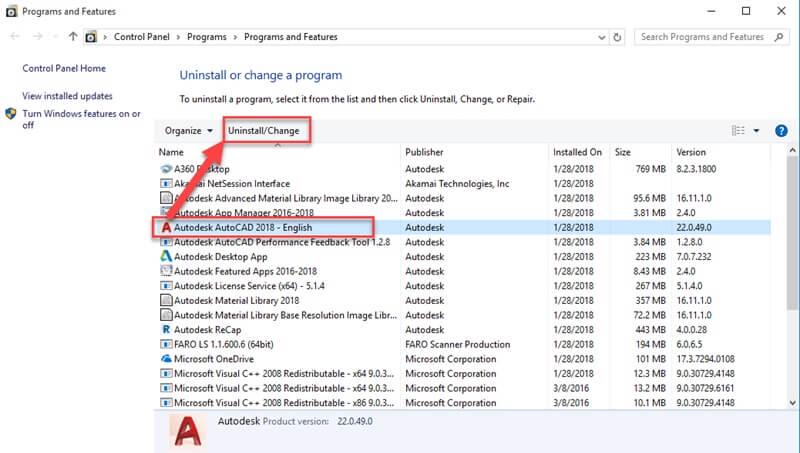Viewport: 800px width, 453px height.
Task: Click the back navigation arrow
Action: click(14, 37)
